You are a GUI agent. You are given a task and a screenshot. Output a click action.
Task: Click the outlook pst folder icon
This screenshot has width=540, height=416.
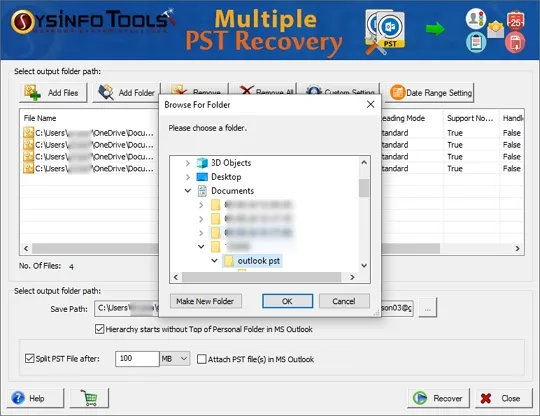229,261
